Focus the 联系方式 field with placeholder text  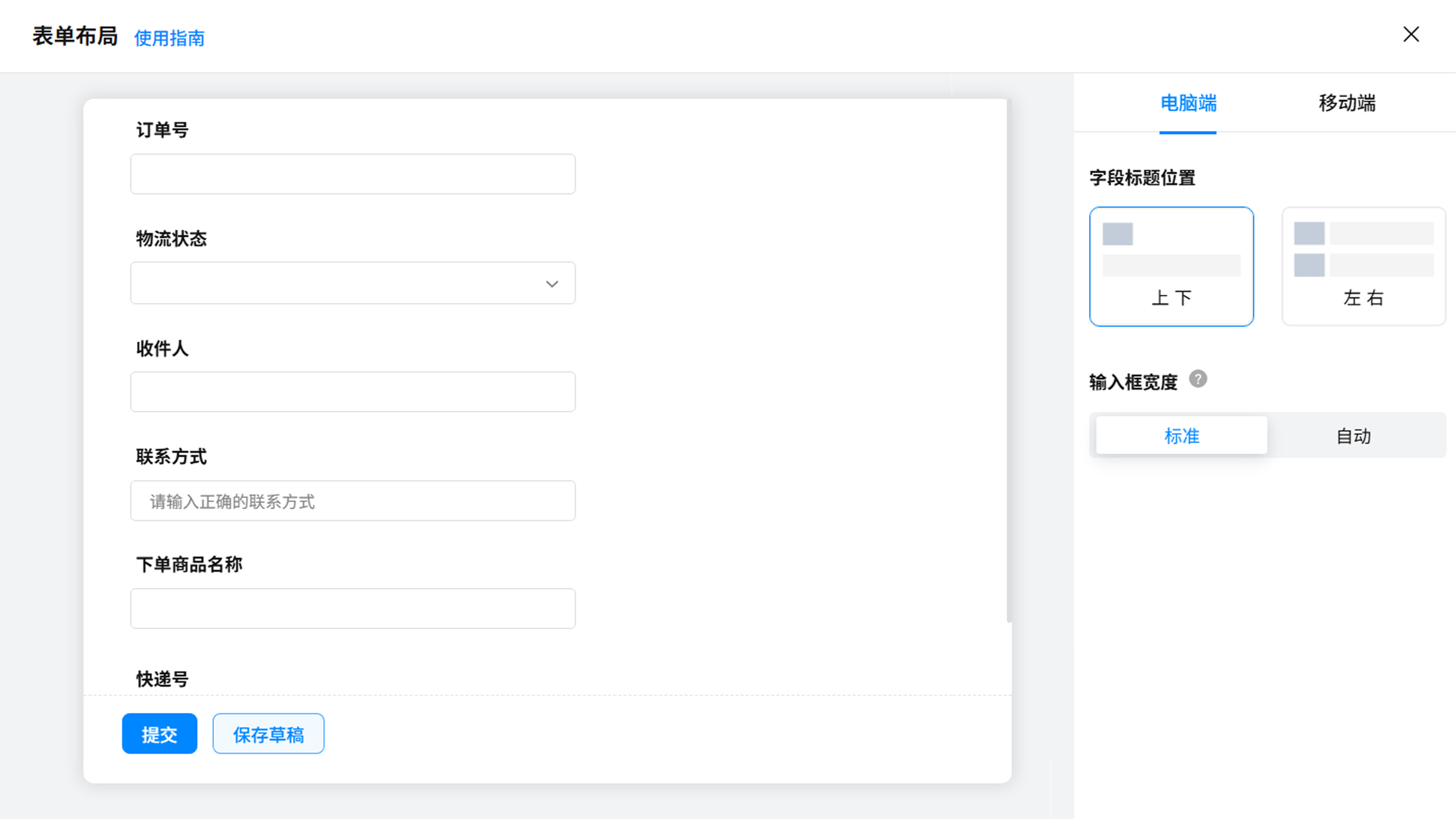[x=353, y=501]
